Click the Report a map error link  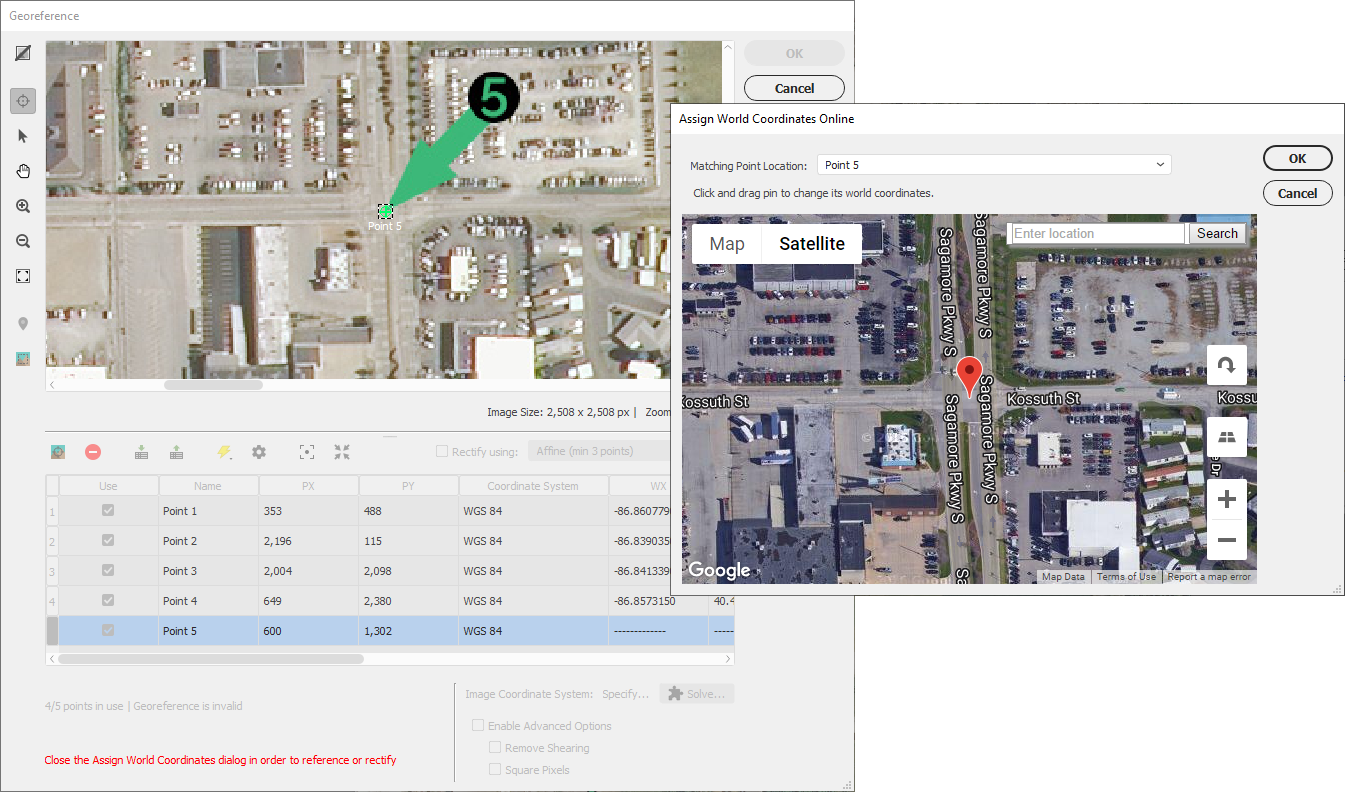click(1209, 577)
